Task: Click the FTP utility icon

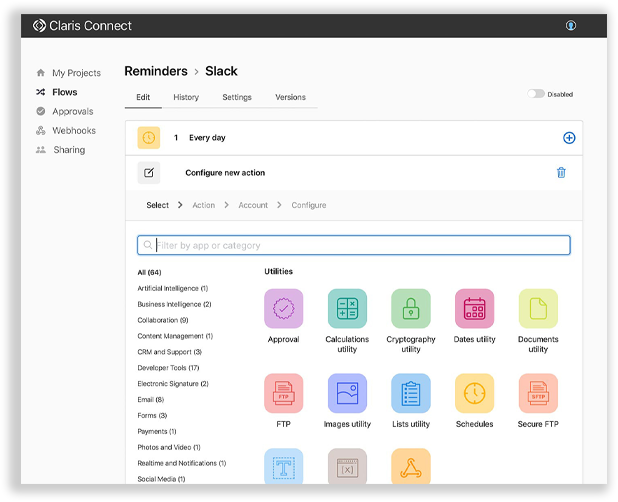Action: tap(283, 394)
